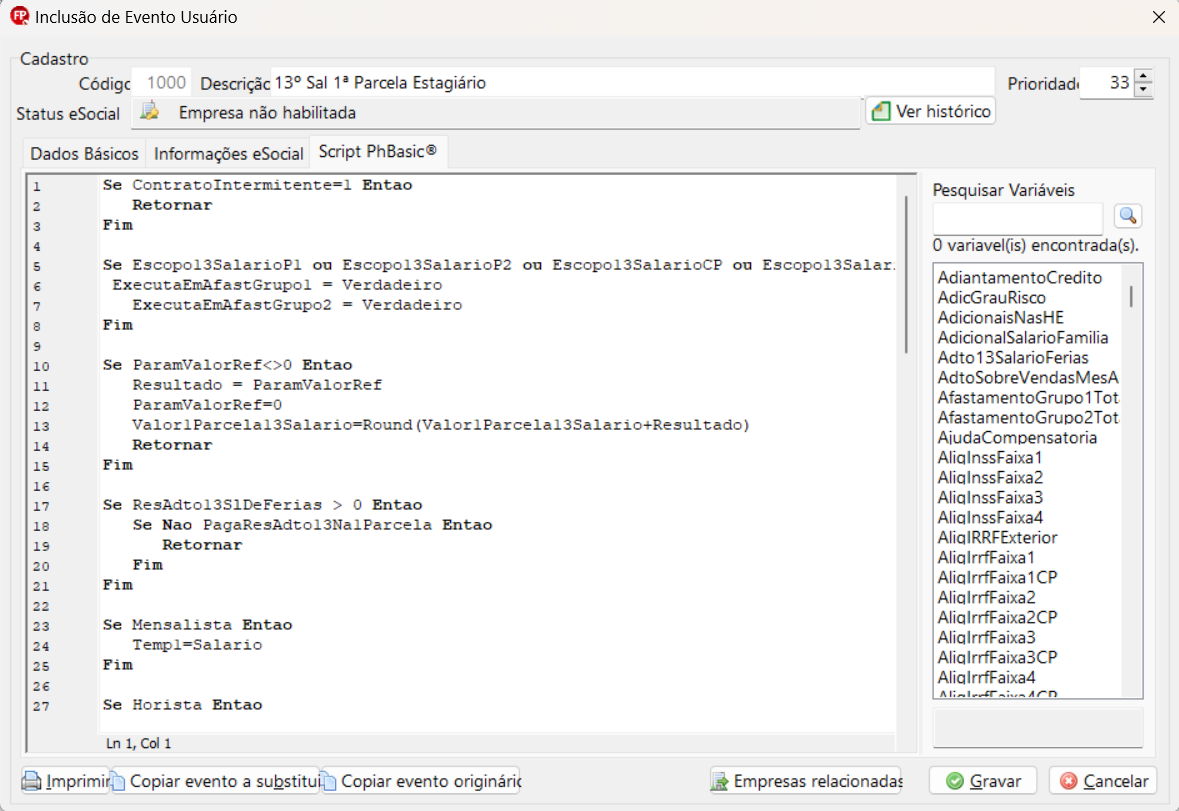The height and width of the screenshot is (811, 1179).
Task: Click script line 'Se Nao PagaResAdto13Na1Parcela Entao'
Action: pyautogui.click(x=312, y=525)
